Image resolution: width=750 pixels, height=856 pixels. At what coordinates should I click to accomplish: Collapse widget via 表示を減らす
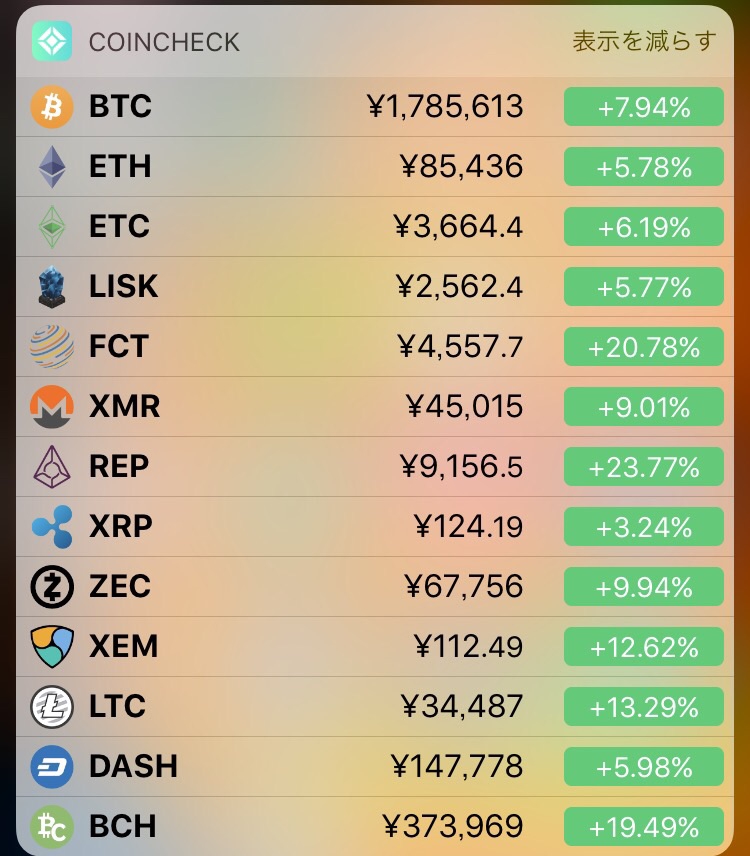click(644, 41)
